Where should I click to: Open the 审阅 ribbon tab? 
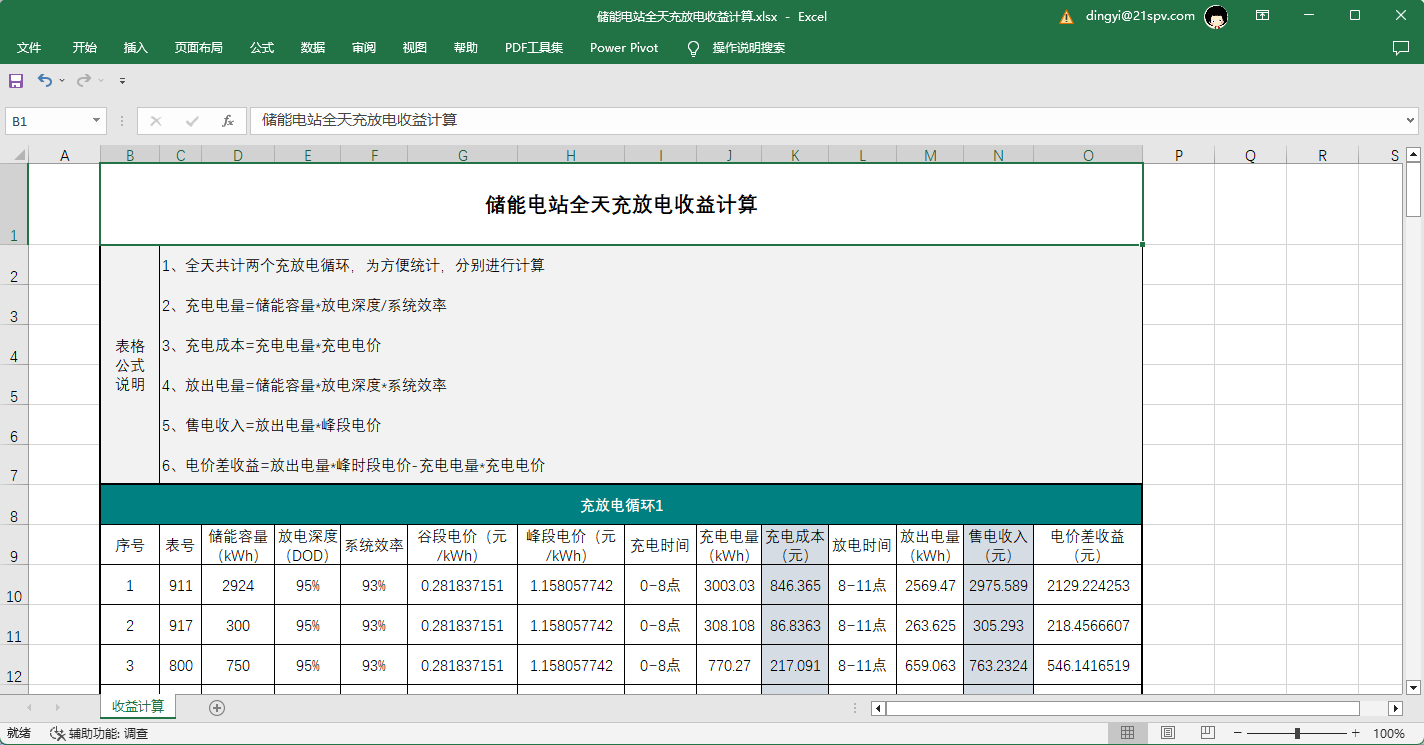point(364,47)
